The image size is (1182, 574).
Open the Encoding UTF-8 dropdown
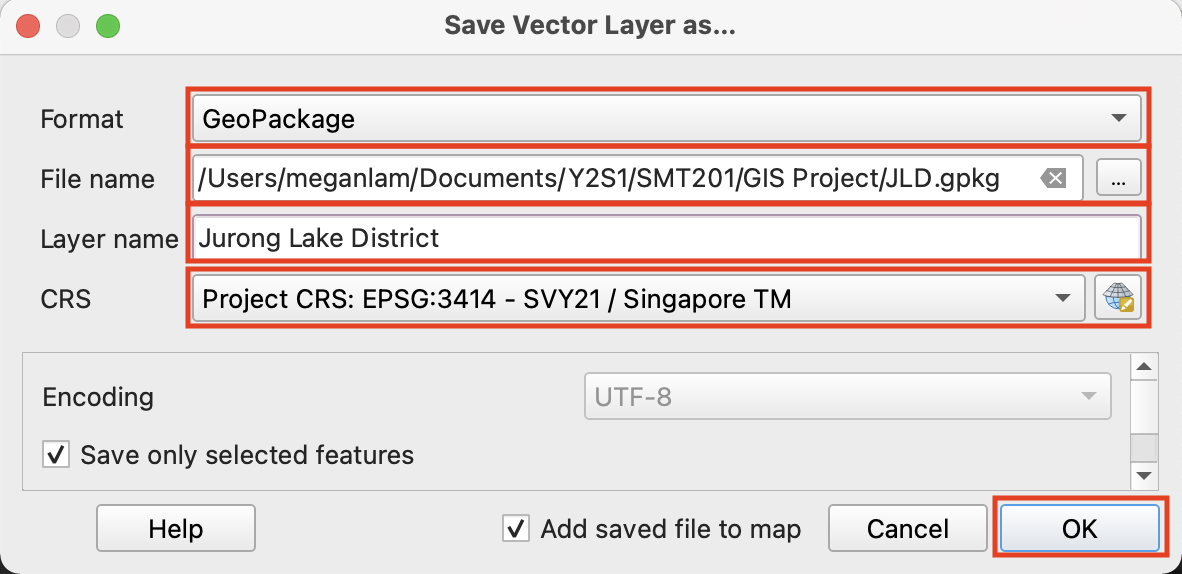847,397
